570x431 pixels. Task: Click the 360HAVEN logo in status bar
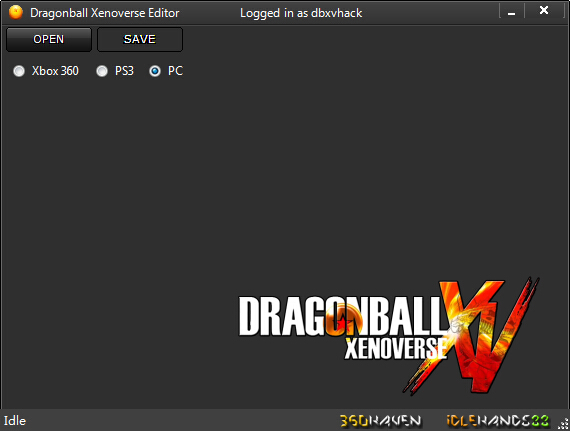(380, 421)
